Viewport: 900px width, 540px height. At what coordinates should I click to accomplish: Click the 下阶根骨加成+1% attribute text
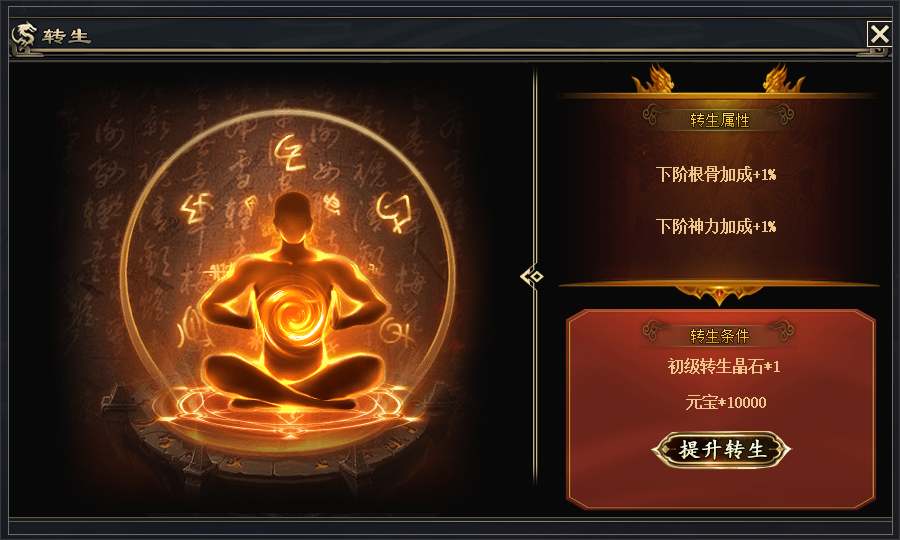pyautogui.click(x=716, y=174)
